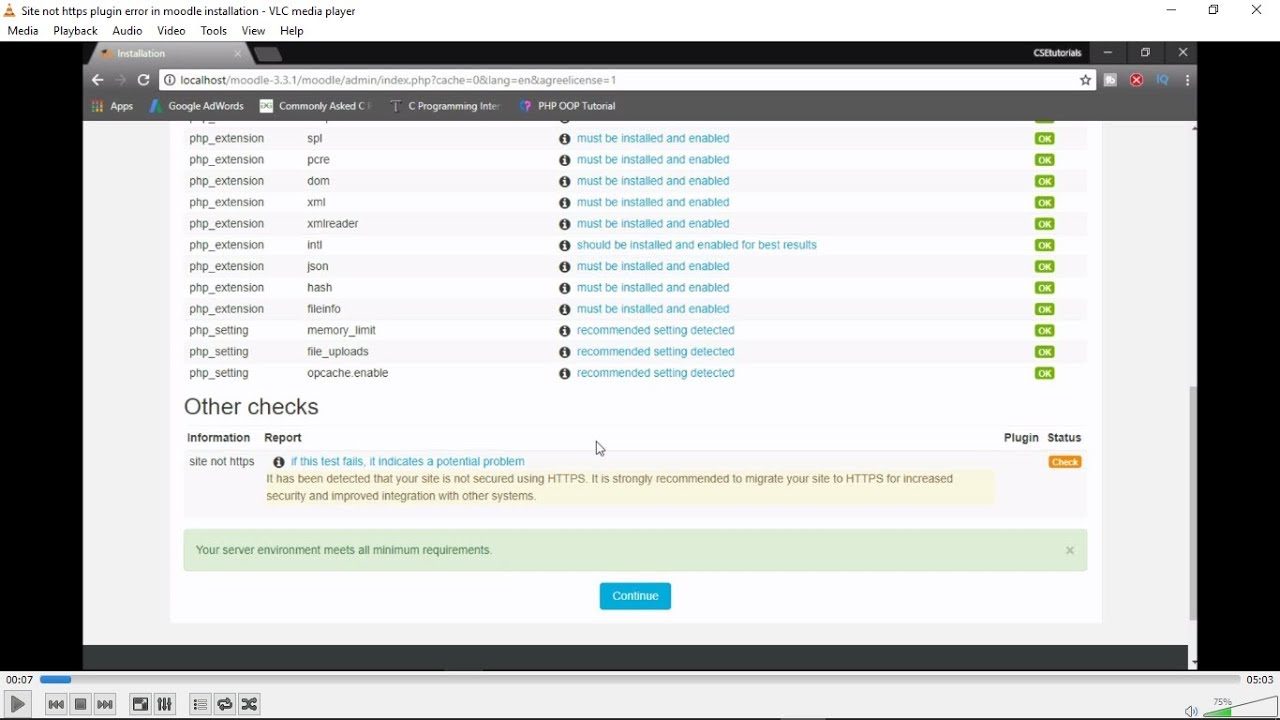Show extended settings in VLC
Viewport: 1280px width, 720px height.
165,705
